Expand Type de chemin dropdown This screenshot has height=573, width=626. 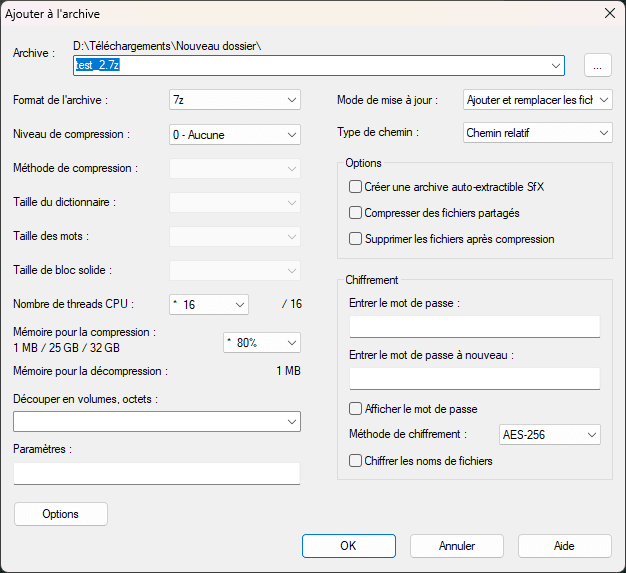tap(537, 133)
